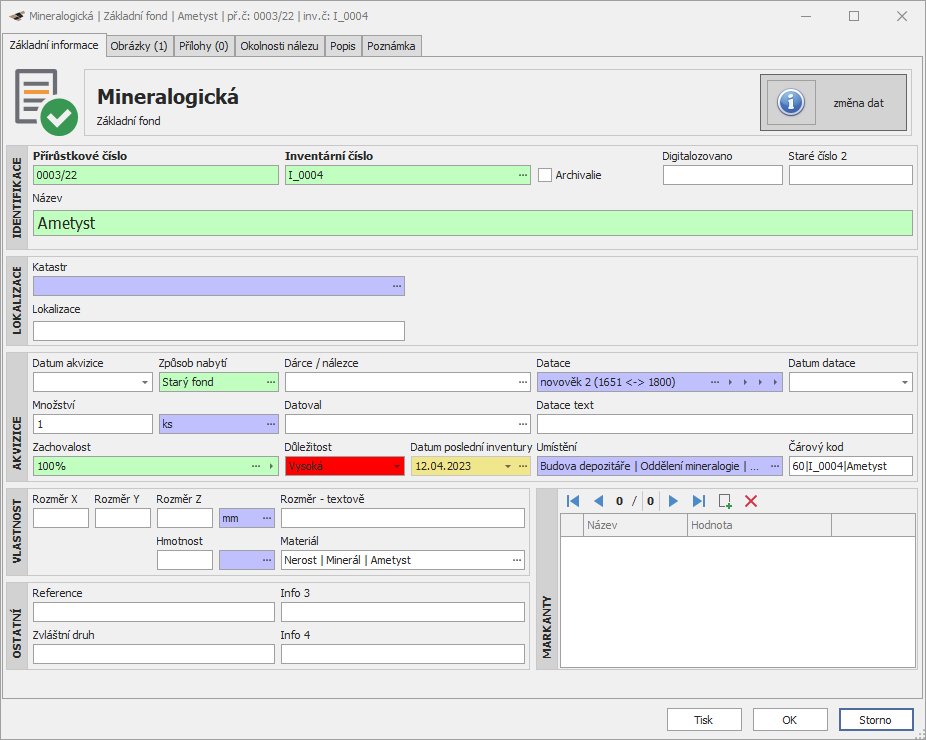Open the Katastr ellipsis picker

[x=397, y=286]
